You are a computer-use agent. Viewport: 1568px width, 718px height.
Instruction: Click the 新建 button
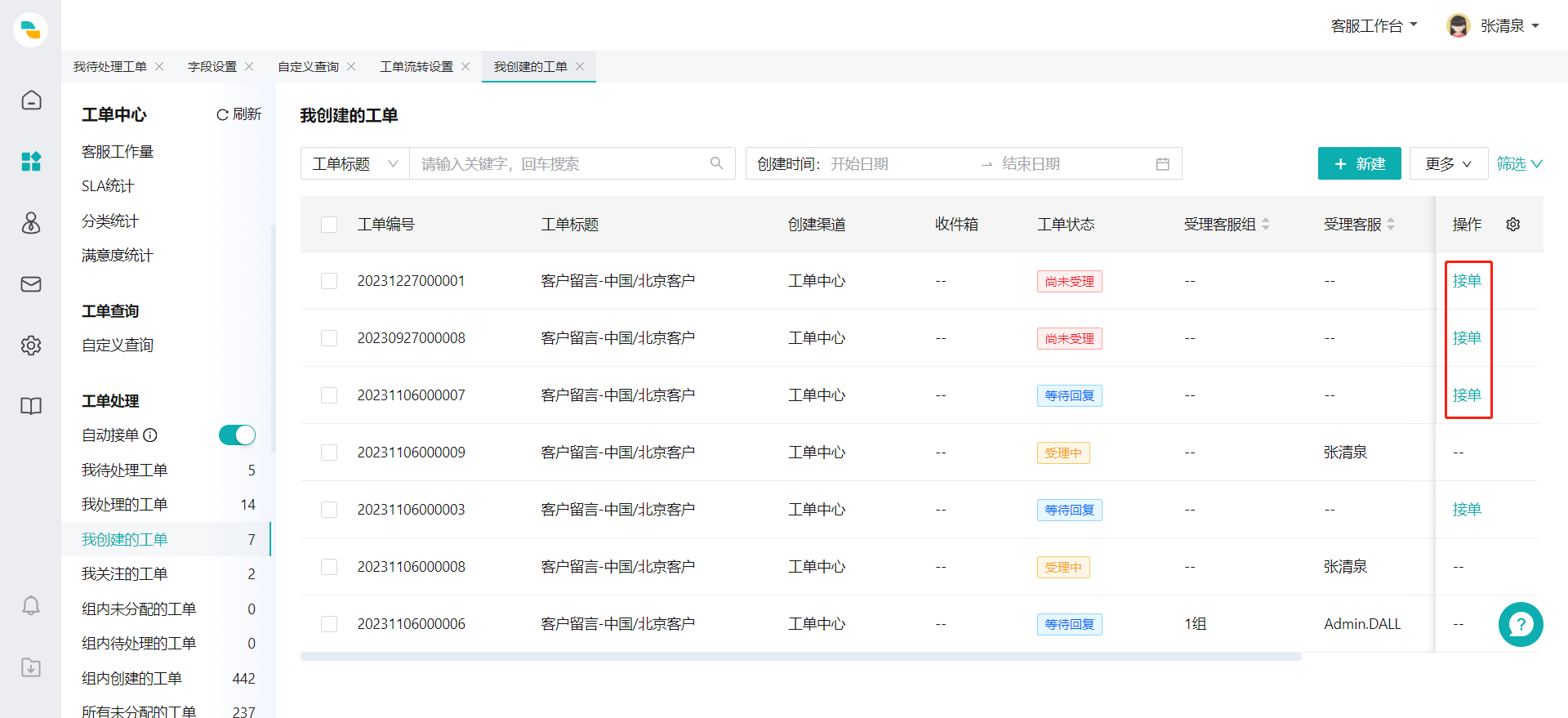click(1359, 163)
